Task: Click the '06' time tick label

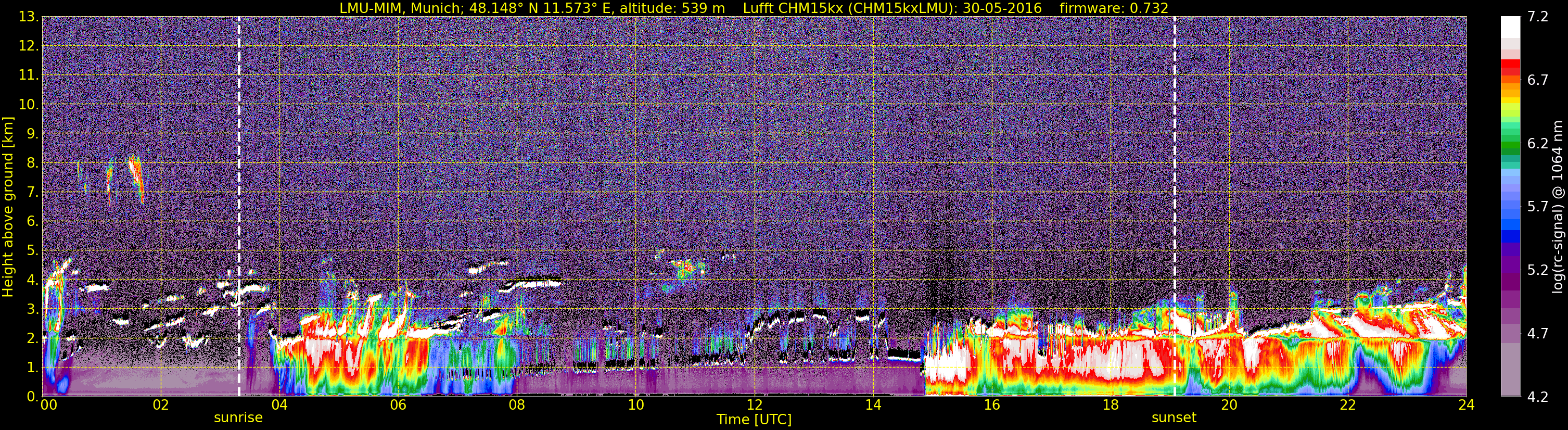Action: (x=398, y=404)
